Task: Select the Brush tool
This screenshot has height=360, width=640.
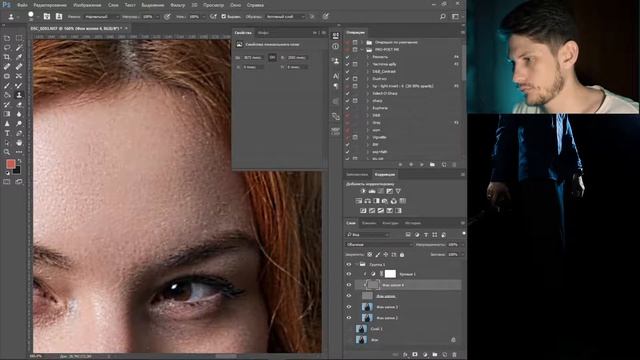Action: [x=7, y=85]
